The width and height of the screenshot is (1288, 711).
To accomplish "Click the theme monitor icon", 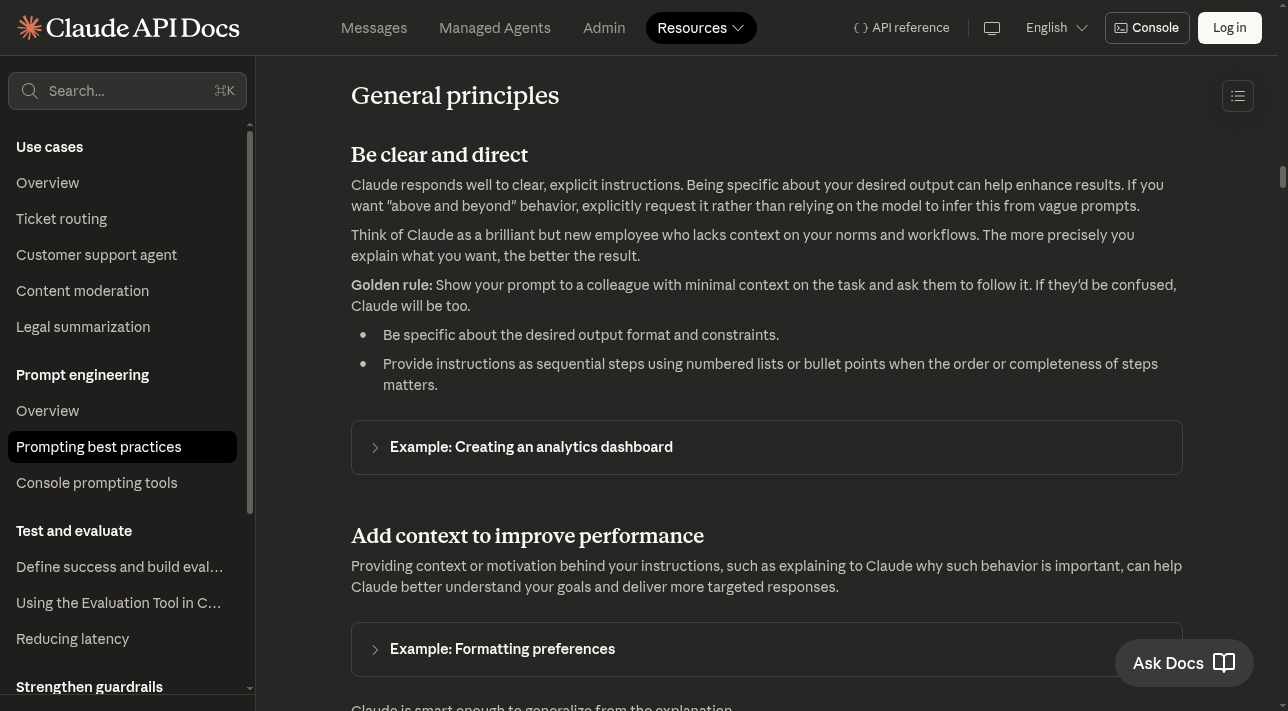I will pyautogui.click(x=992, y=28).
